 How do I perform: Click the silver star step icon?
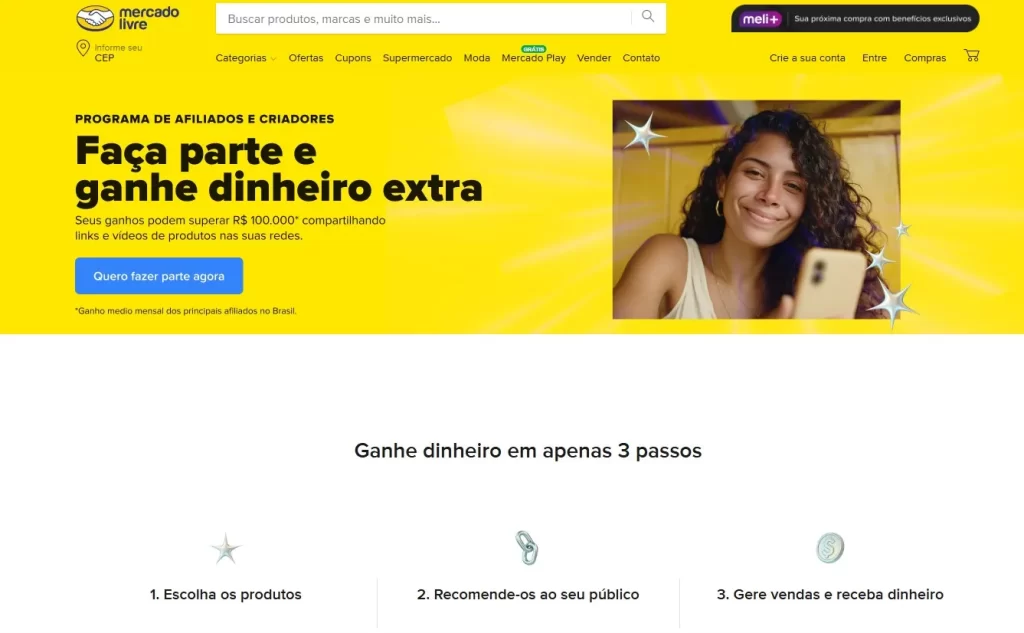(226, 549)
